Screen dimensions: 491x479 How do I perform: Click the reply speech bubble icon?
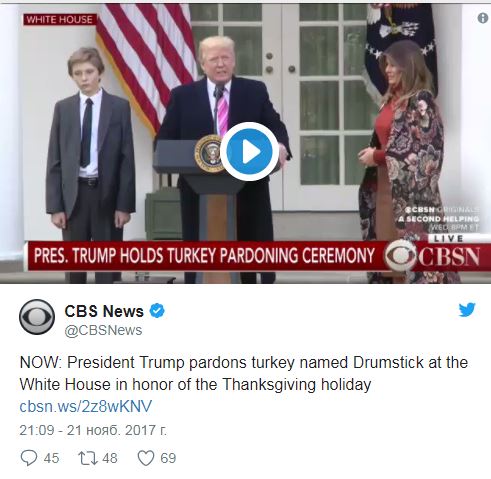click(29, 458)
